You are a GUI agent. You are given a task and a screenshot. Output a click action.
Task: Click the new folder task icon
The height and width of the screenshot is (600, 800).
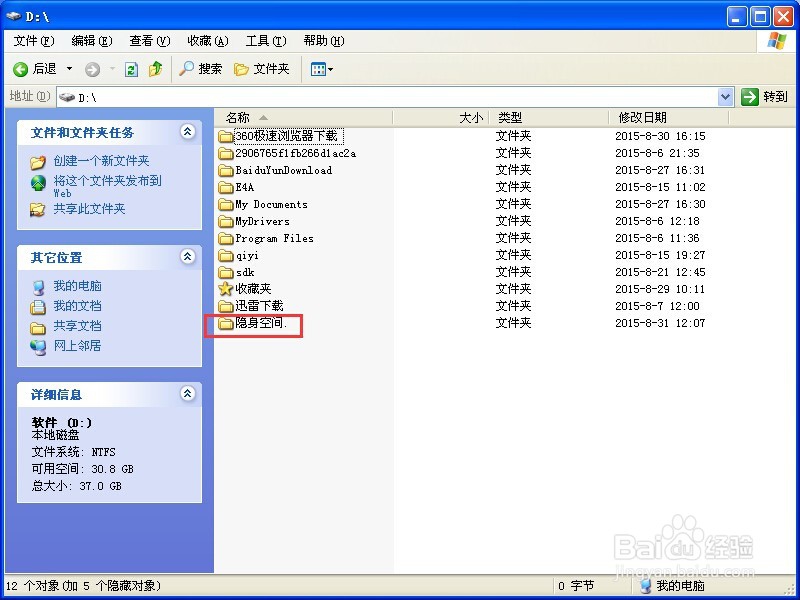click(38, 162)
